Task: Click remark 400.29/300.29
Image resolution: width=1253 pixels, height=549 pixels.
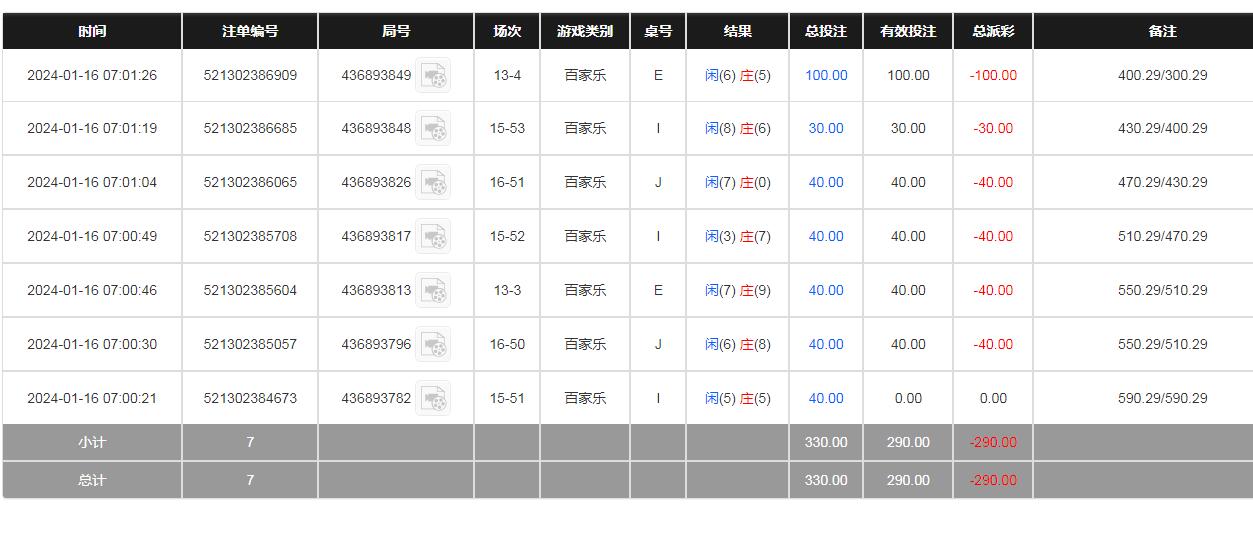Action: (x=1162, y=75)
